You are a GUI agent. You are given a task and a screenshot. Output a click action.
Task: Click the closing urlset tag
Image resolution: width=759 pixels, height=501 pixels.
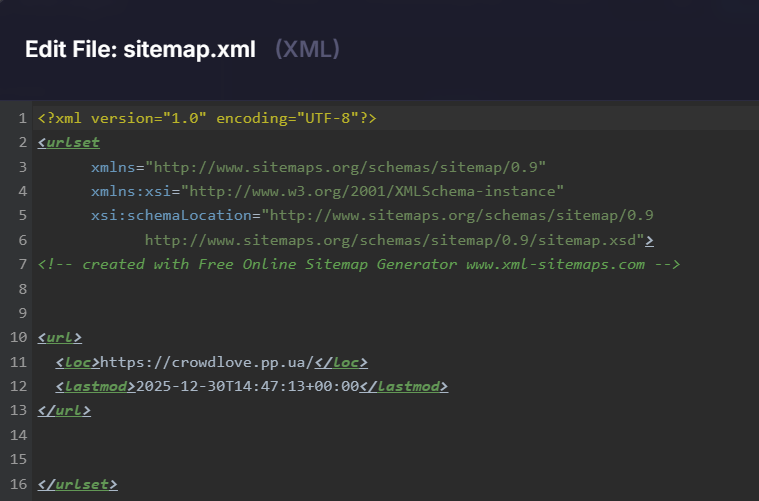[x=78, y=484]
